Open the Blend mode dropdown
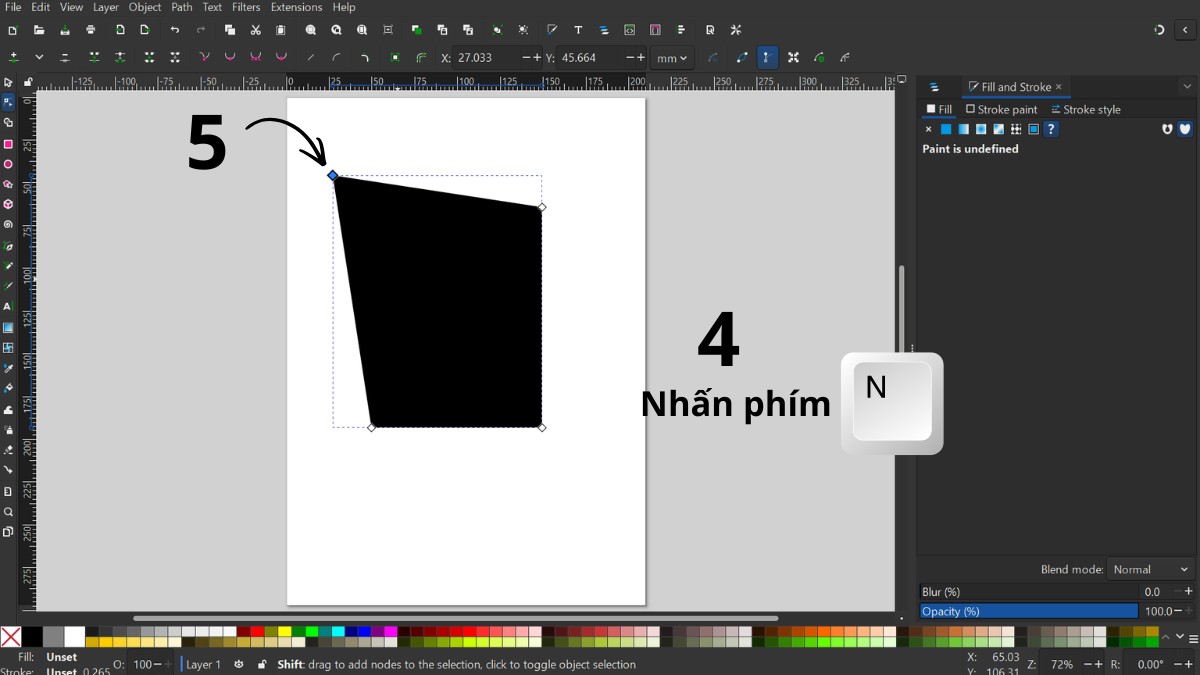Viewport: 1200px width, 675px height. point(1150,569)
